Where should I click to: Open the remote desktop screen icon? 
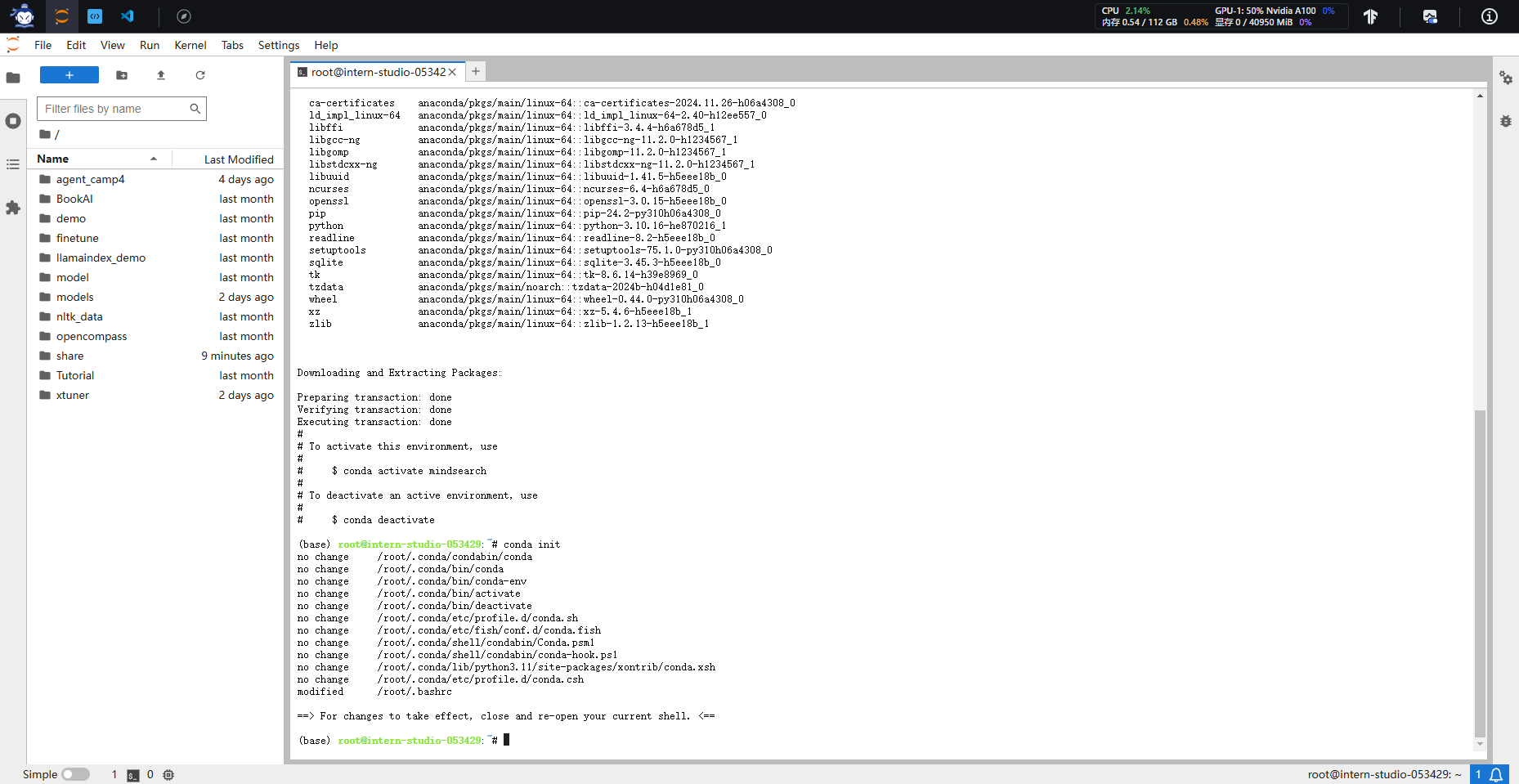pyautogui.click(x=1430, y=16)
